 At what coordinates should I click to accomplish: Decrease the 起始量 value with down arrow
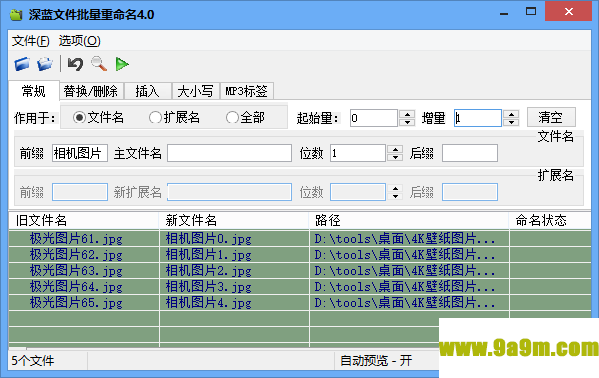pyautogui.click(x=407, y=122)
